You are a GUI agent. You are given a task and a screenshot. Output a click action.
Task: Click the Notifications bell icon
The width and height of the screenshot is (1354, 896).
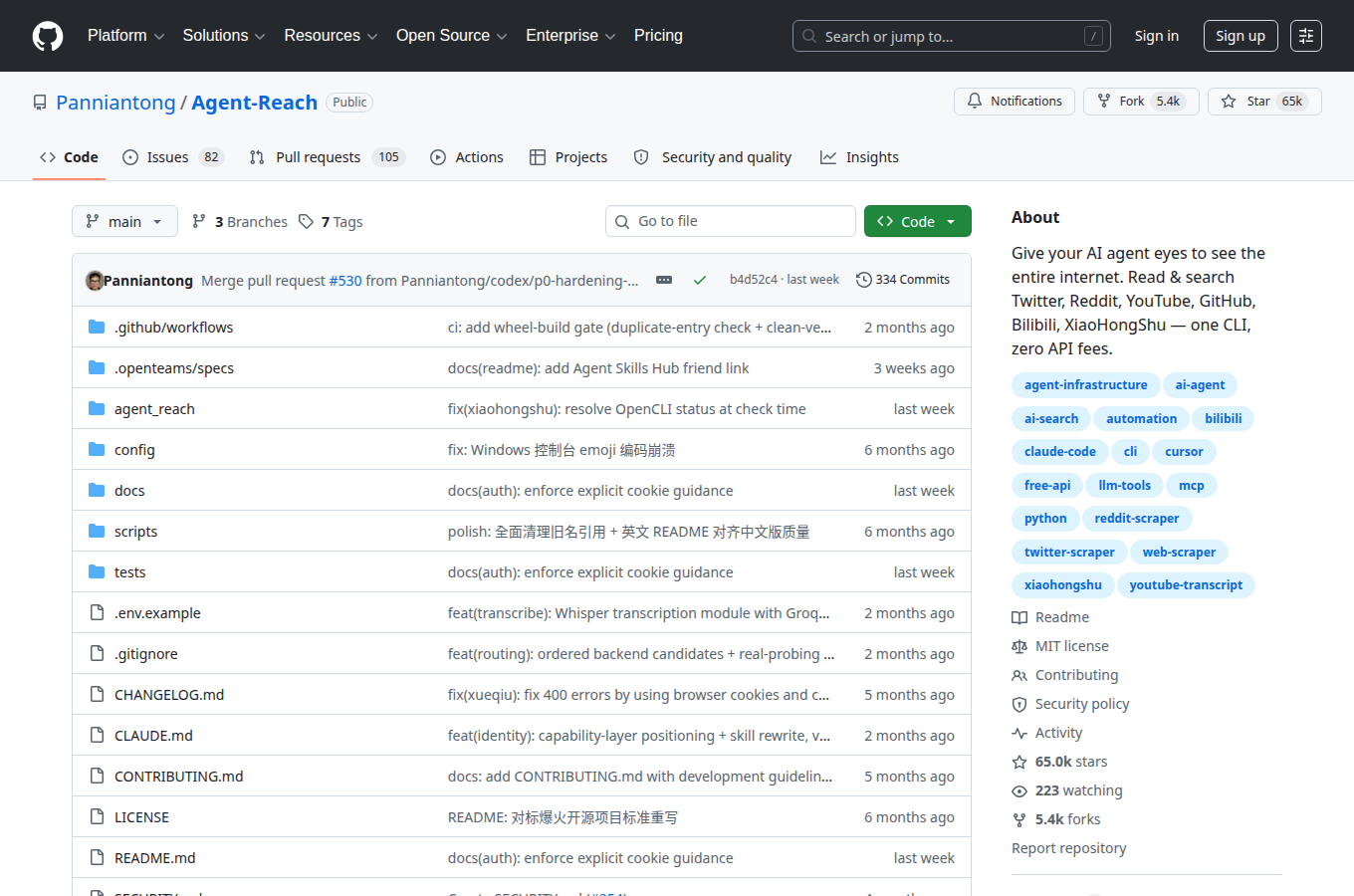(x=975, y=102)
